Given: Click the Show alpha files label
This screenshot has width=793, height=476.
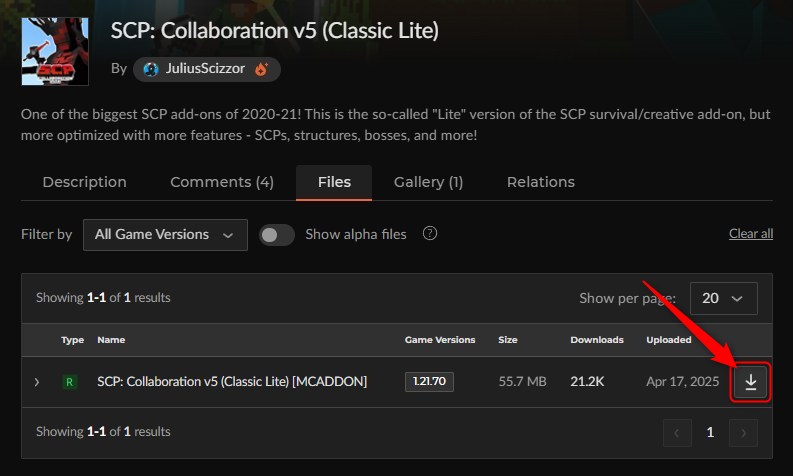Looking at the screenshot, I should 356,234.
